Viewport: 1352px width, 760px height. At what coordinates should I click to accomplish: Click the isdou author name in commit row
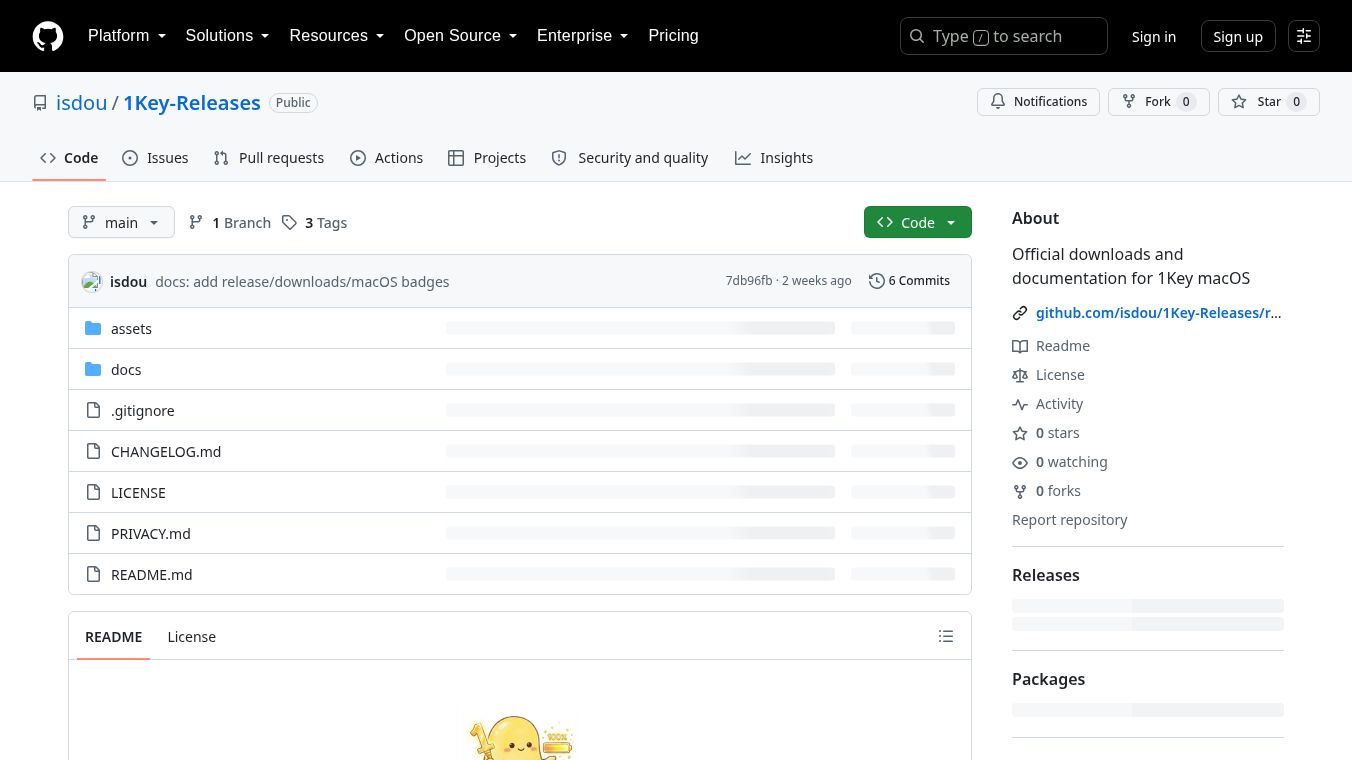click(x=128, y=282)
